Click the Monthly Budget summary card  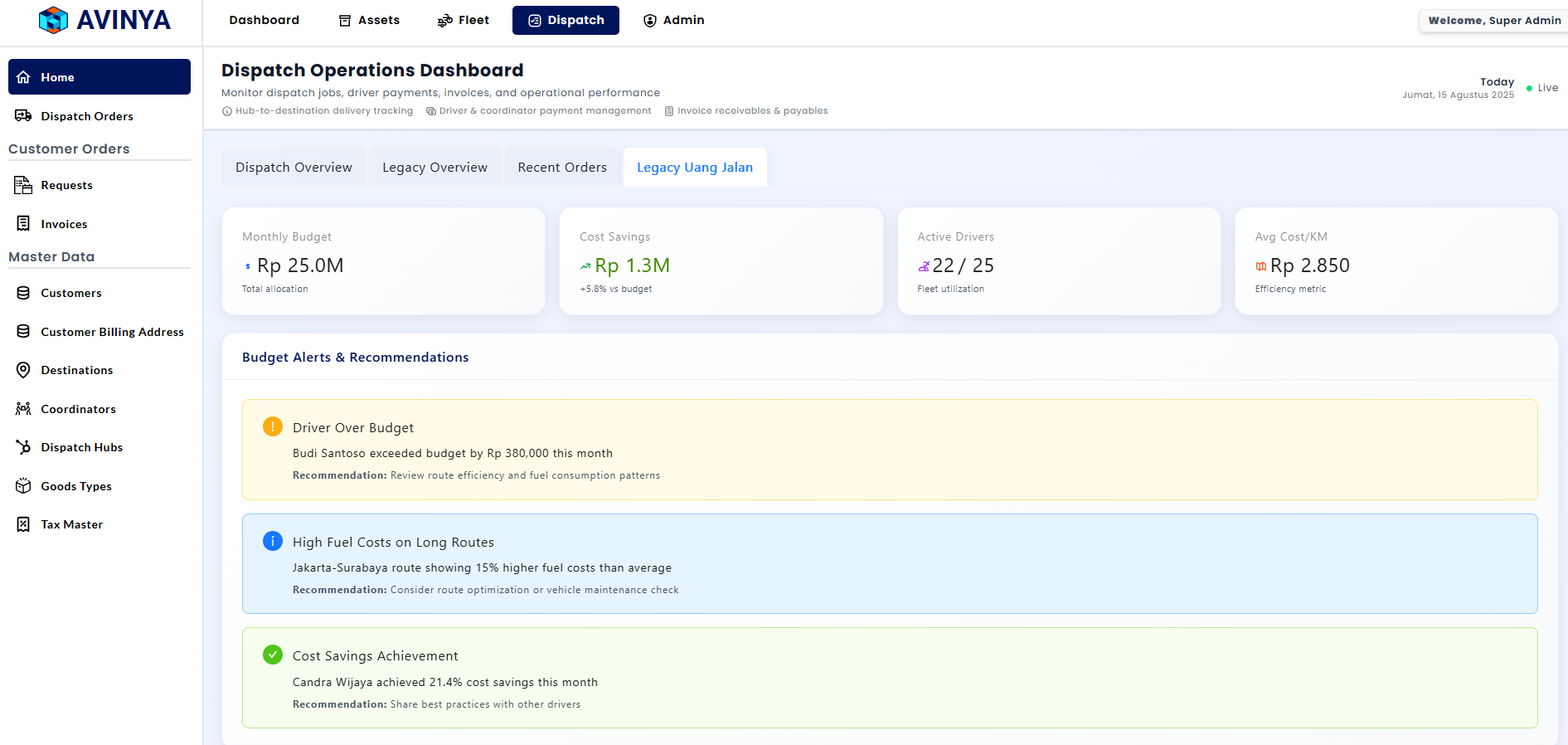[383, 261]
